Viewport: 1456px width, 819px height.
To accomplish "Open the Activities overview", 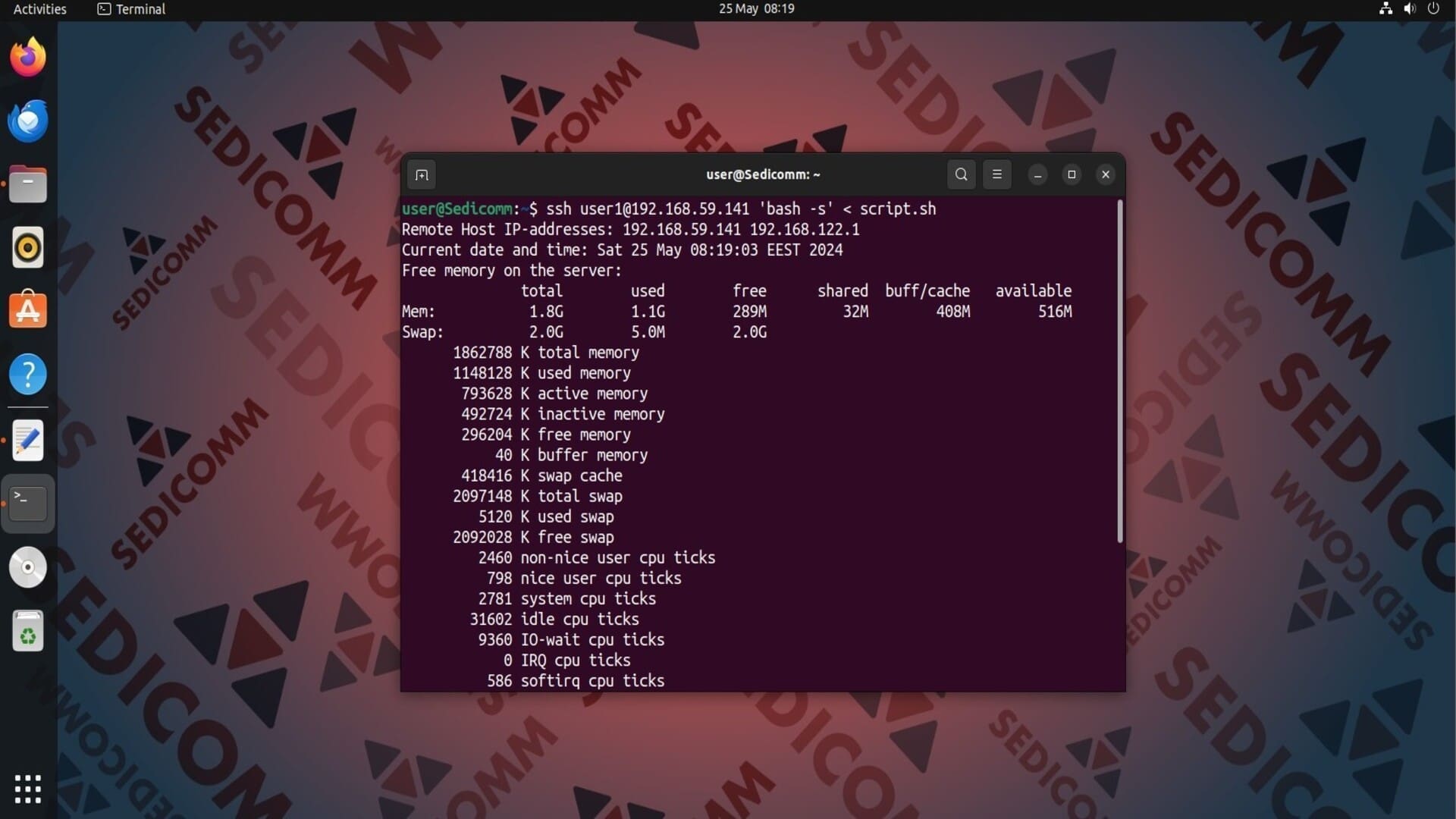I will [x=39, y=9].
